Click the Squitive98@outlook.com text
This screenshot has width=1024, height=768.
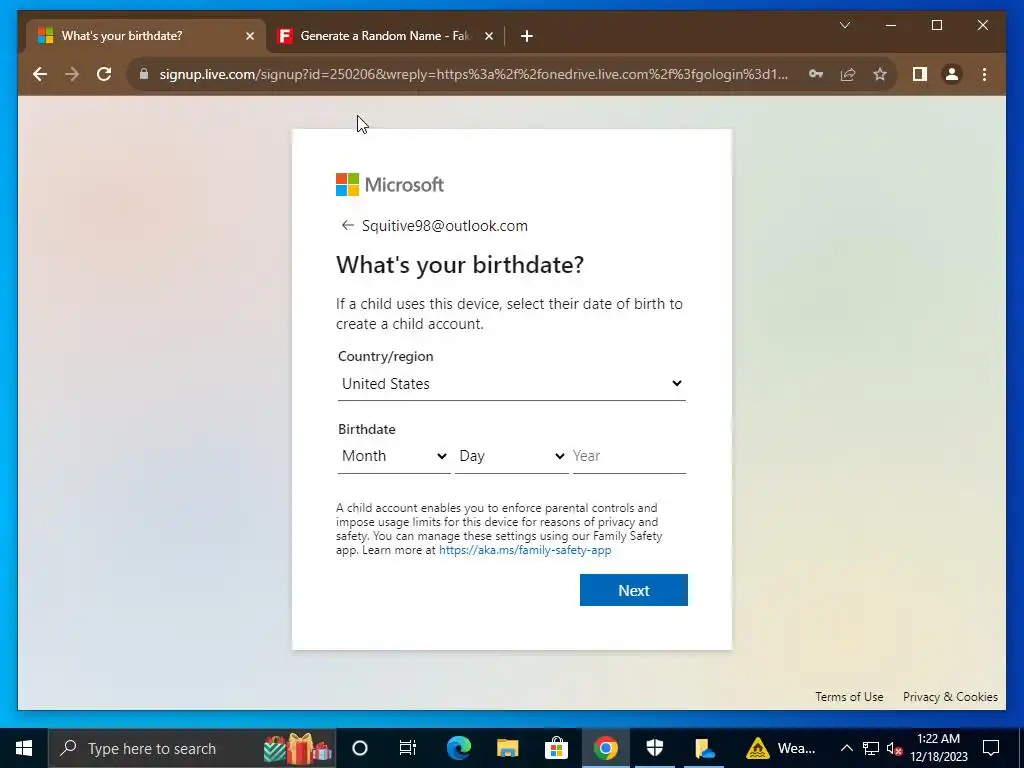pyautogui.click(x=445, y=226)
